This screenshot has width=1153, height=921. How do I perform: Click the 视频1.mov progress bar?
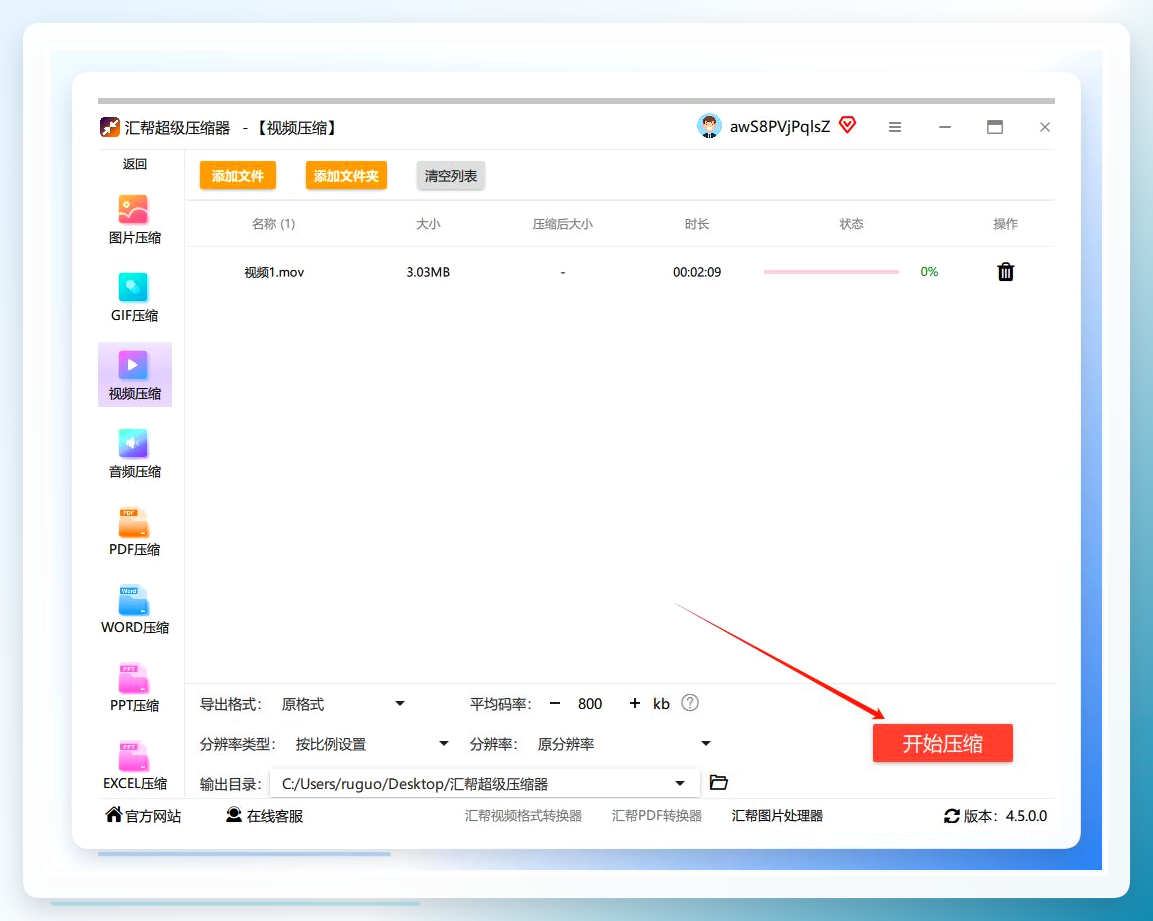pyautogui.click(x=832, y=272)
